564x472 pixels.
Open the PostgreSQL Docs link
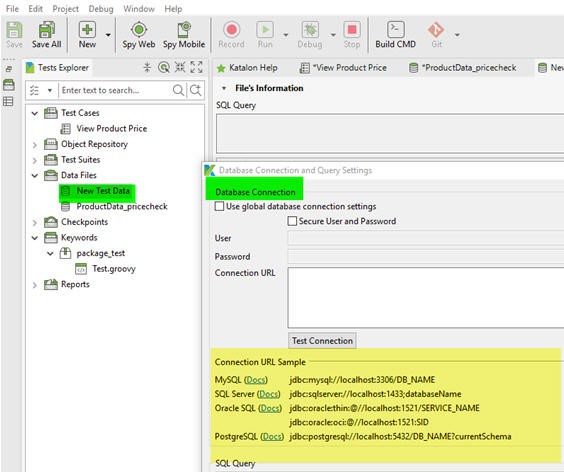[272, 437]
